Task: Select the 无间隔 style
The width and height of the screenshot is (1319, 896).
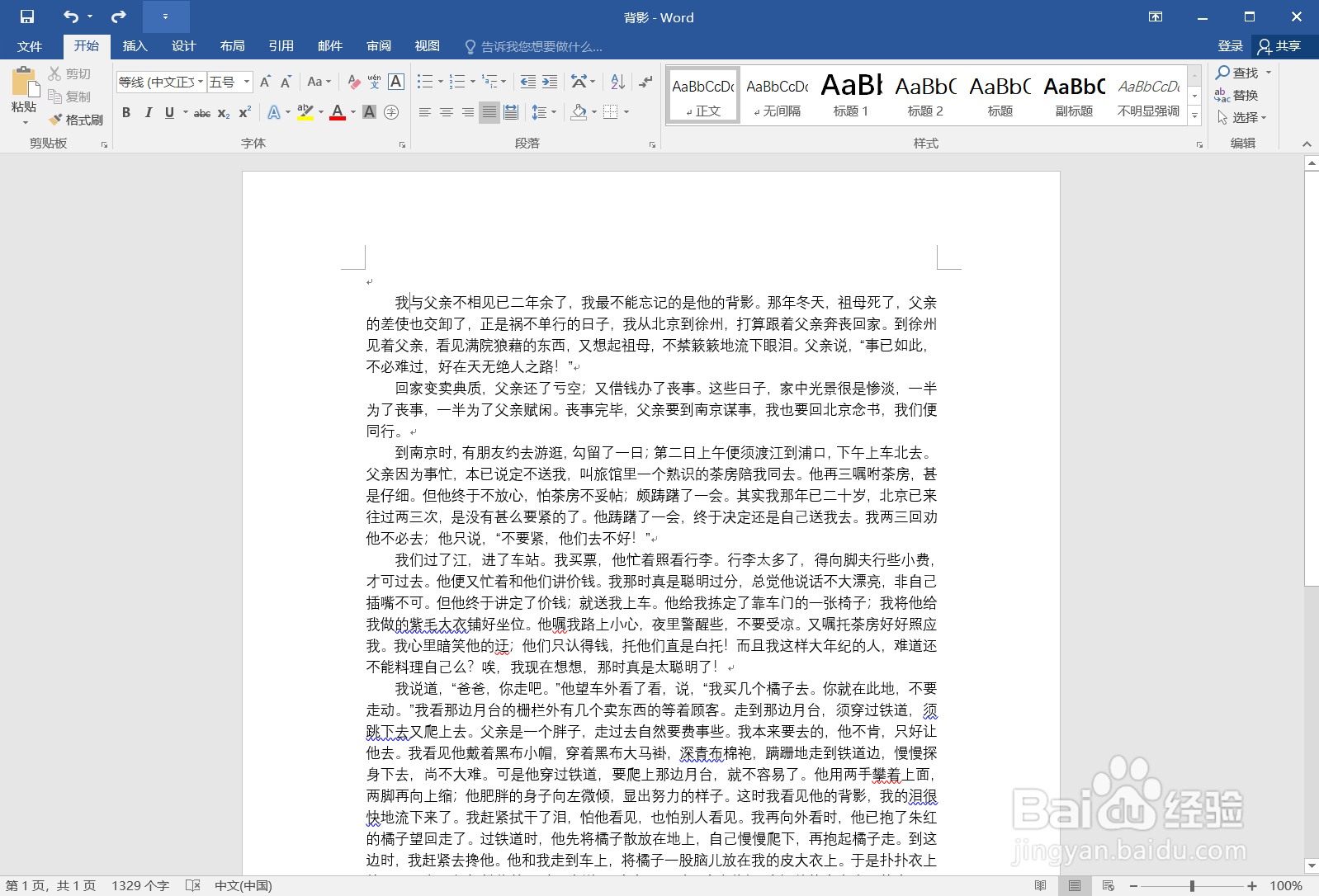Action: click(x=778, y=96)
